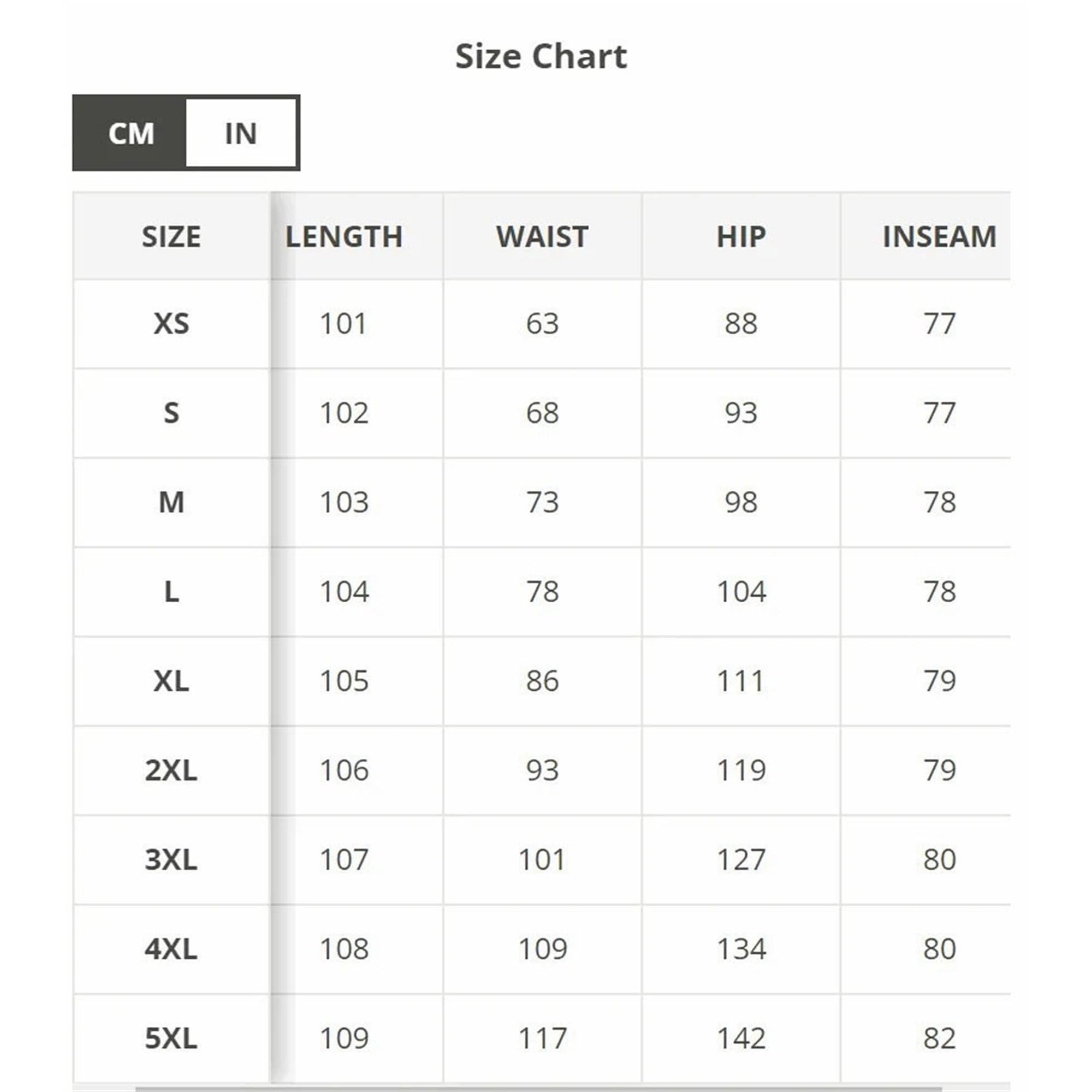
Task: Select the 5XL size row label
Action: point(171,1038)
